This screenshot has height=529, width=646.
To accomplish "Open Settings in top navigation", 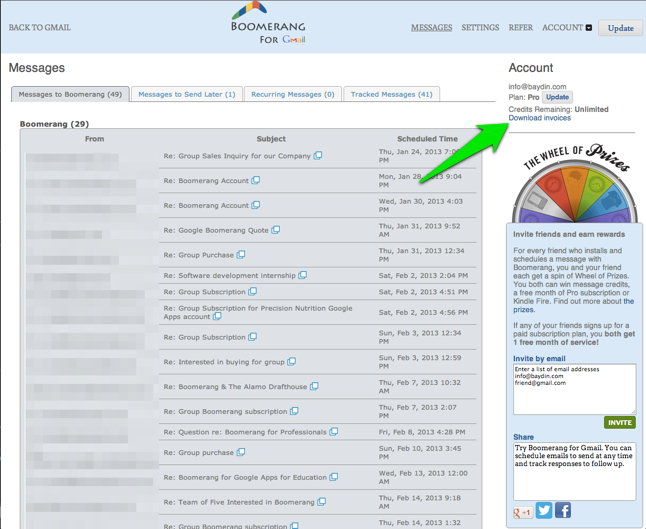I will (x=480, y=28).
